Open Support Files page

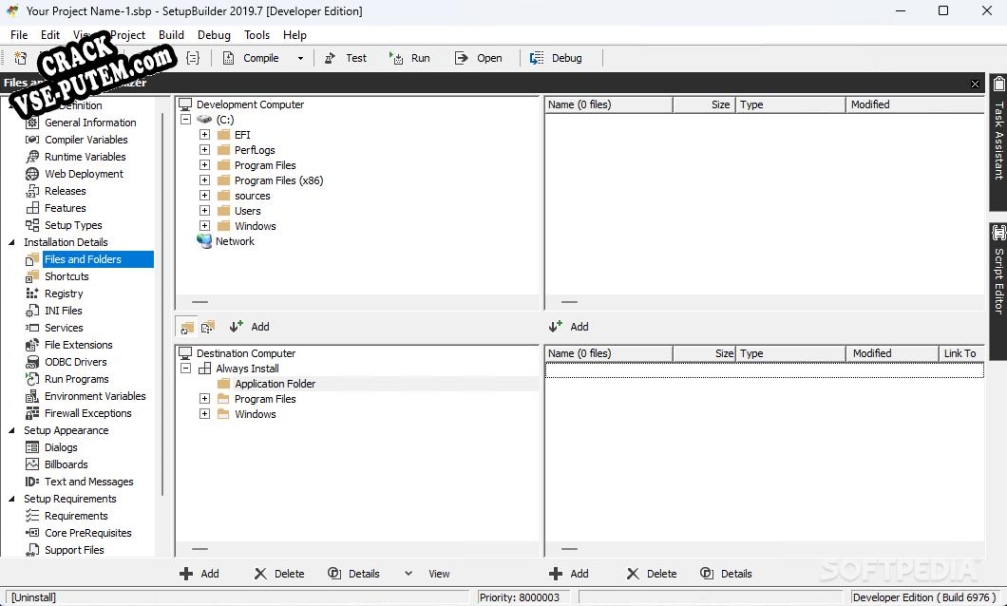[74, 550]
